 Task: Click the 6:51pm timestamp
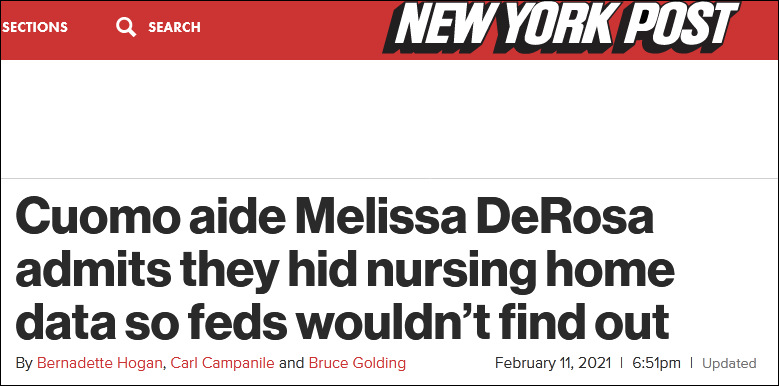point(656,363)
